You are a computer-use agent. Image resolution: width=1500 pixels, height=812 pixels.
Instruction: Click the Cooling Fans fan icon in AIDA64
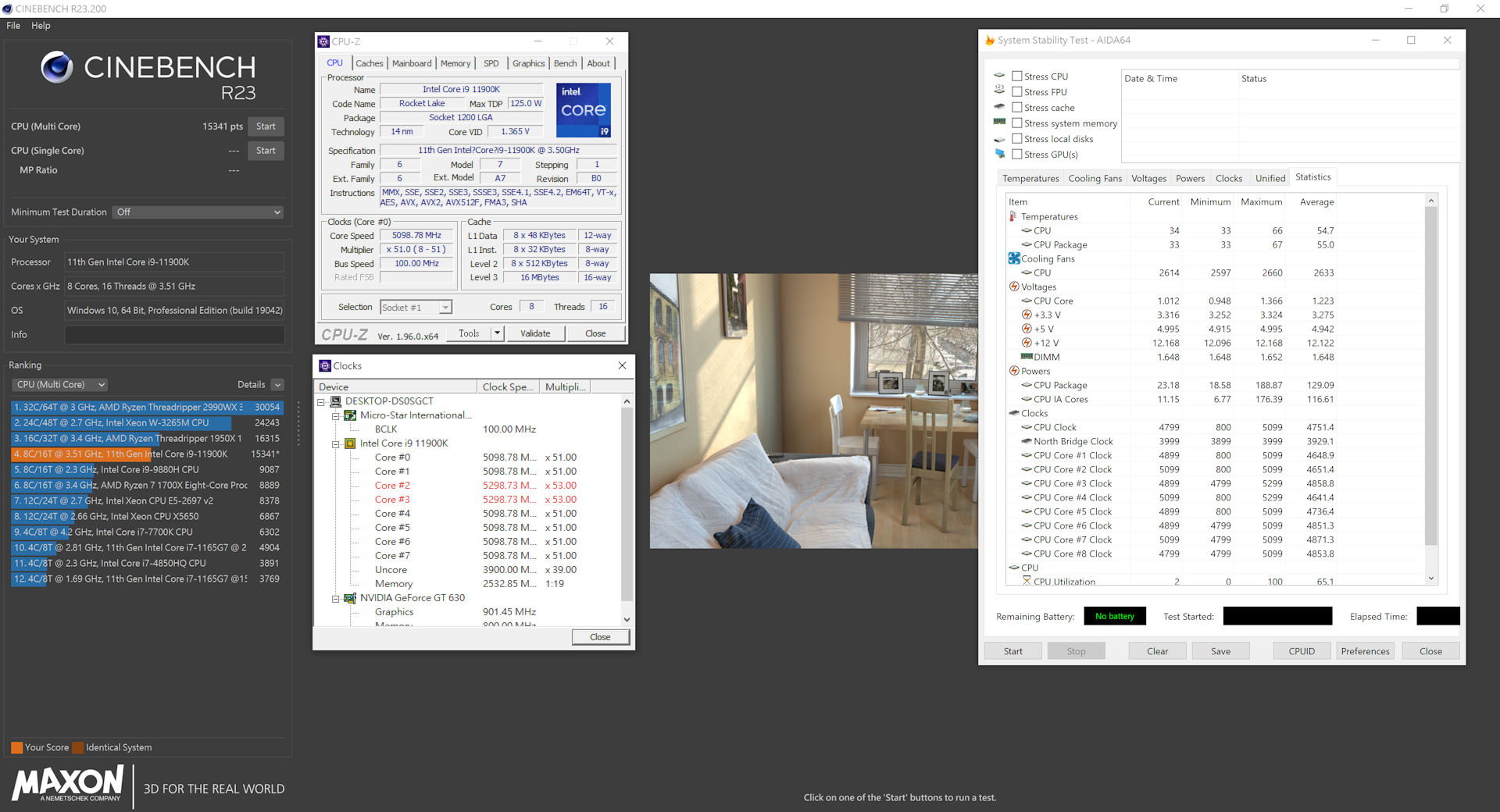1014,258
